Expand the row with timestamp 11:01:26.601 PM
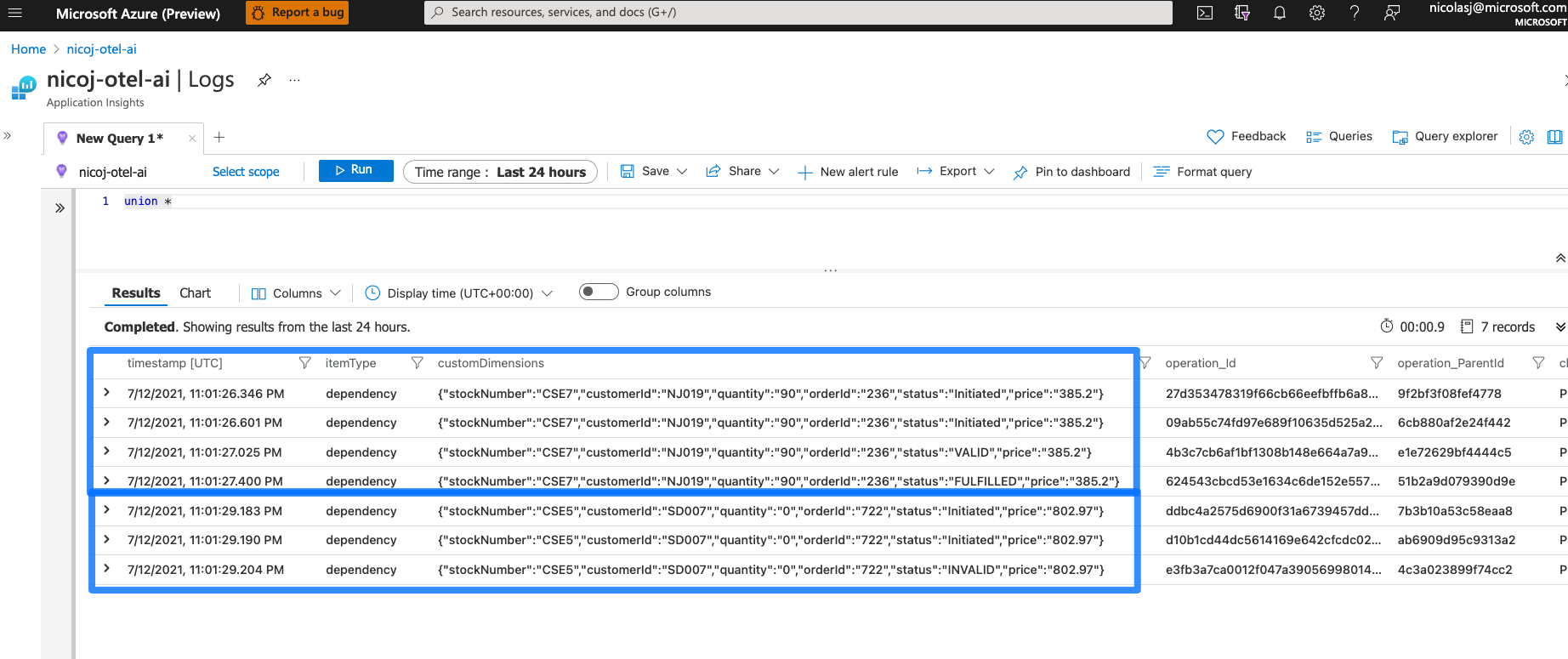This screenshot has width=1568, height=659. (106, 422)
